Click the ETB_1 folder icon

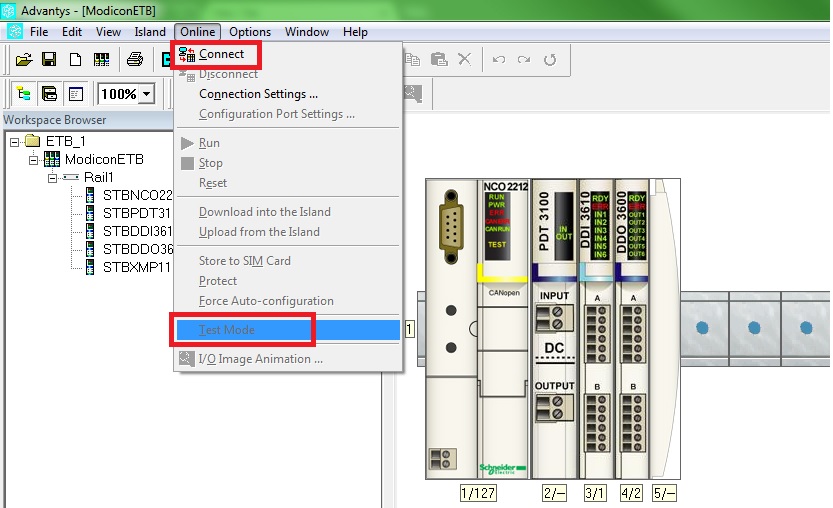point(33,141)
